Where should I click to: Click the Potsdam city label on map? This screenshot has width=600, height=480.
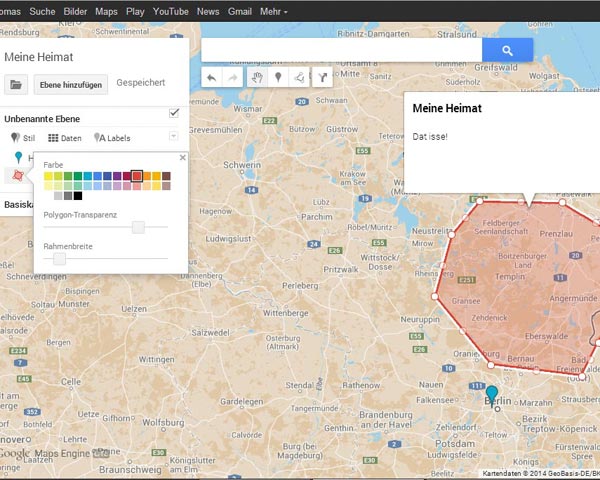pos(455,444)
